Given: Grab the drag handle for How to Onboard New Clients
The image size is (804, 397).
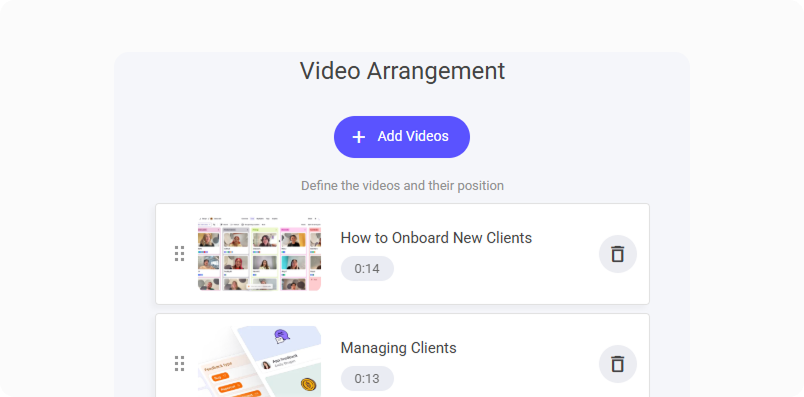Looking at the screenshot, I should [179, 253].
